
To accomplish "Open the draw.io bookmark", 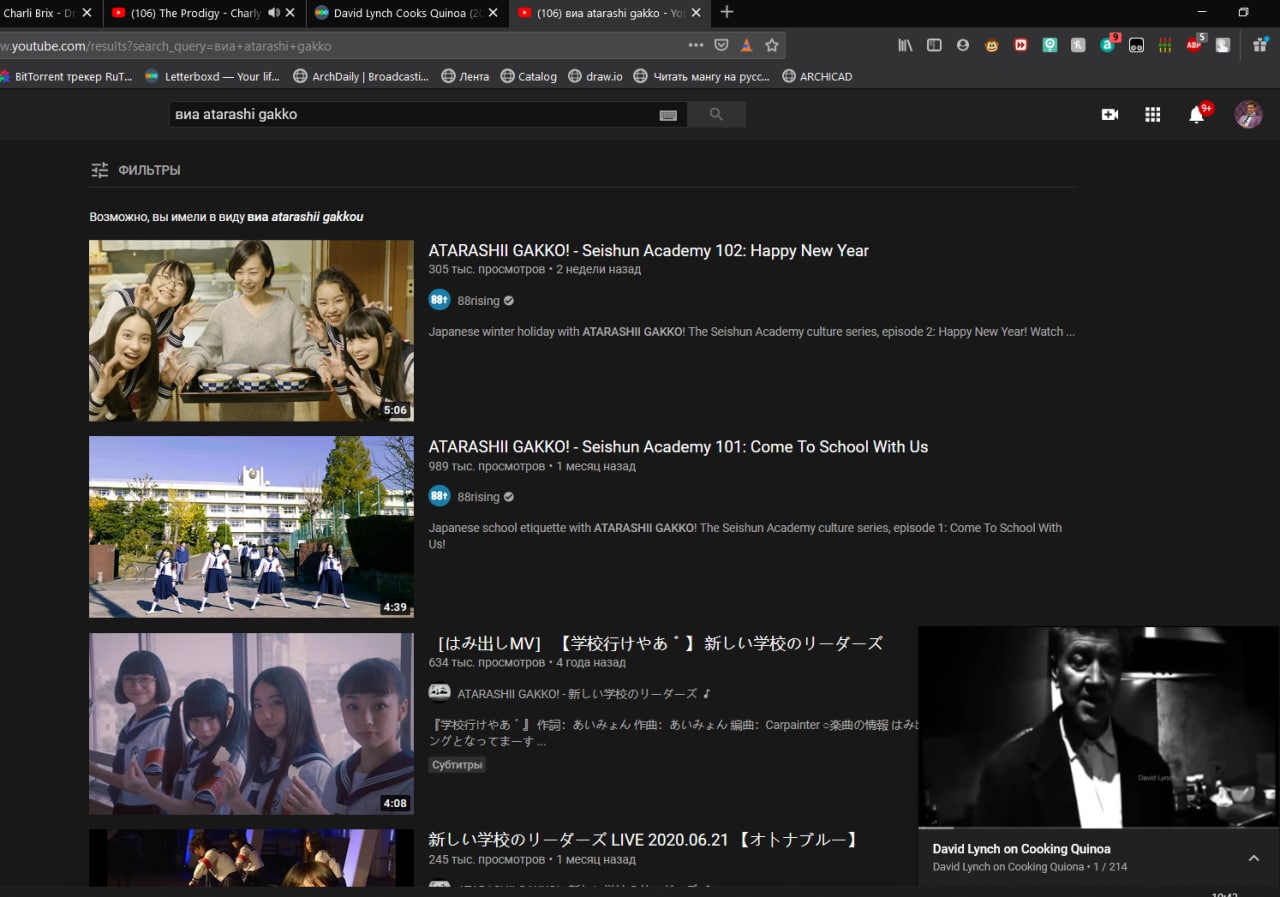I will [595, 77].
